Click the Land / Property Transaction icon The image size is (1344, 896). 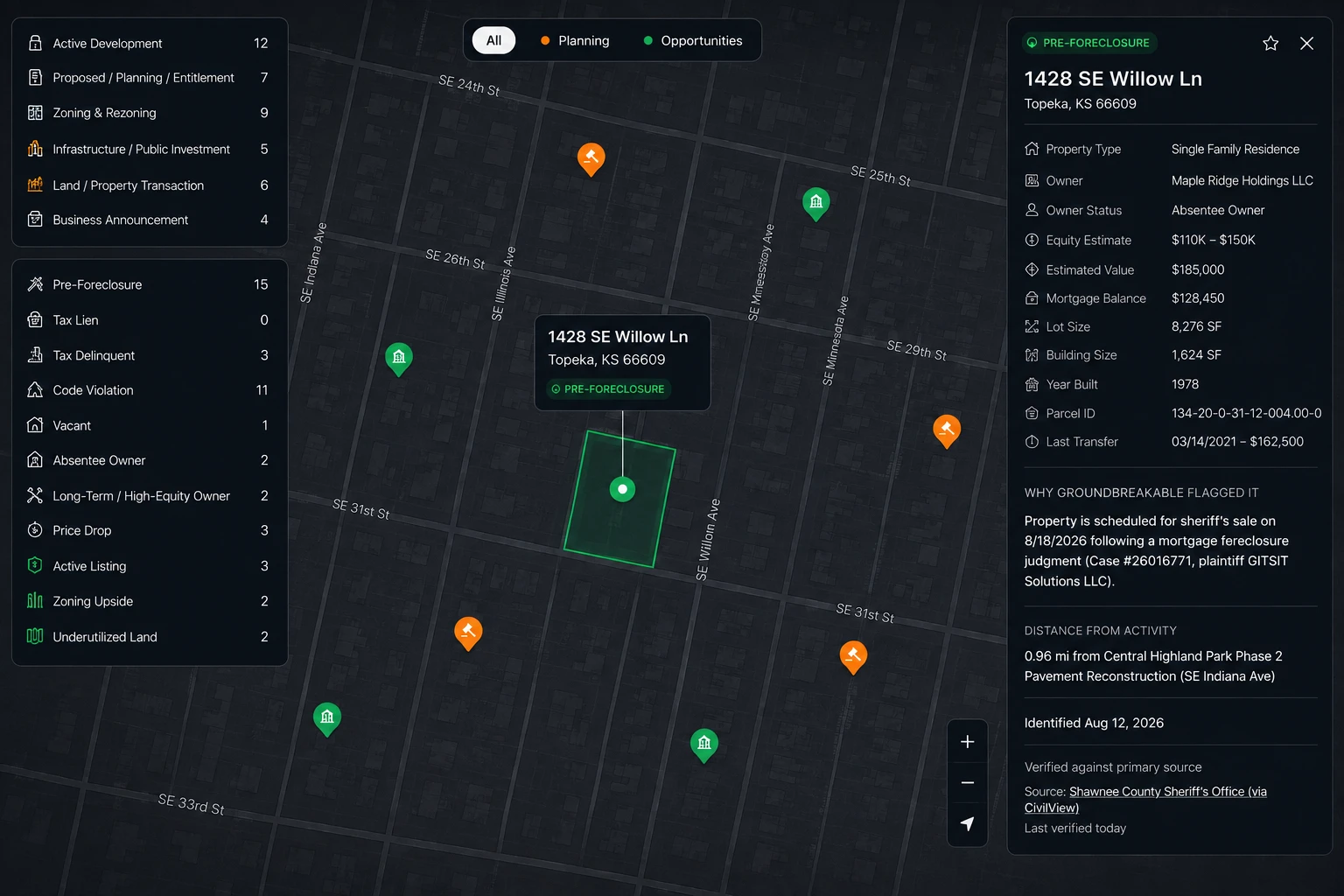[x=35, y=185]
